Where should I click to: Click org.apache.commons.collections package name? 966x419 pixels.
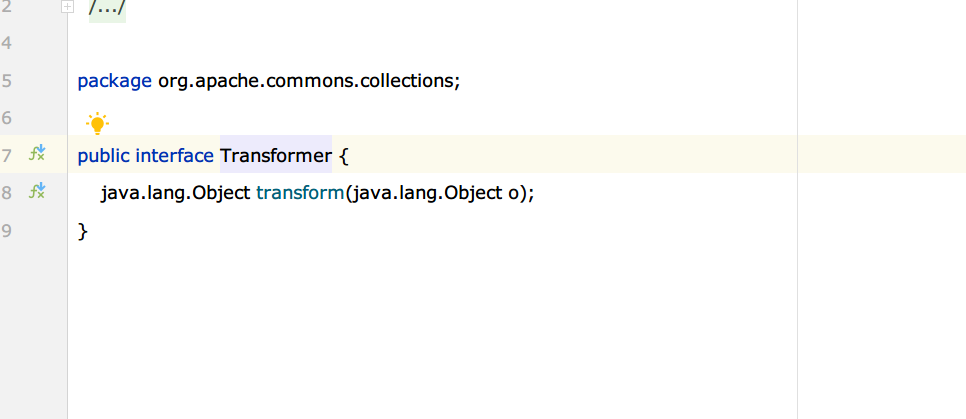(x=306, y=81)
